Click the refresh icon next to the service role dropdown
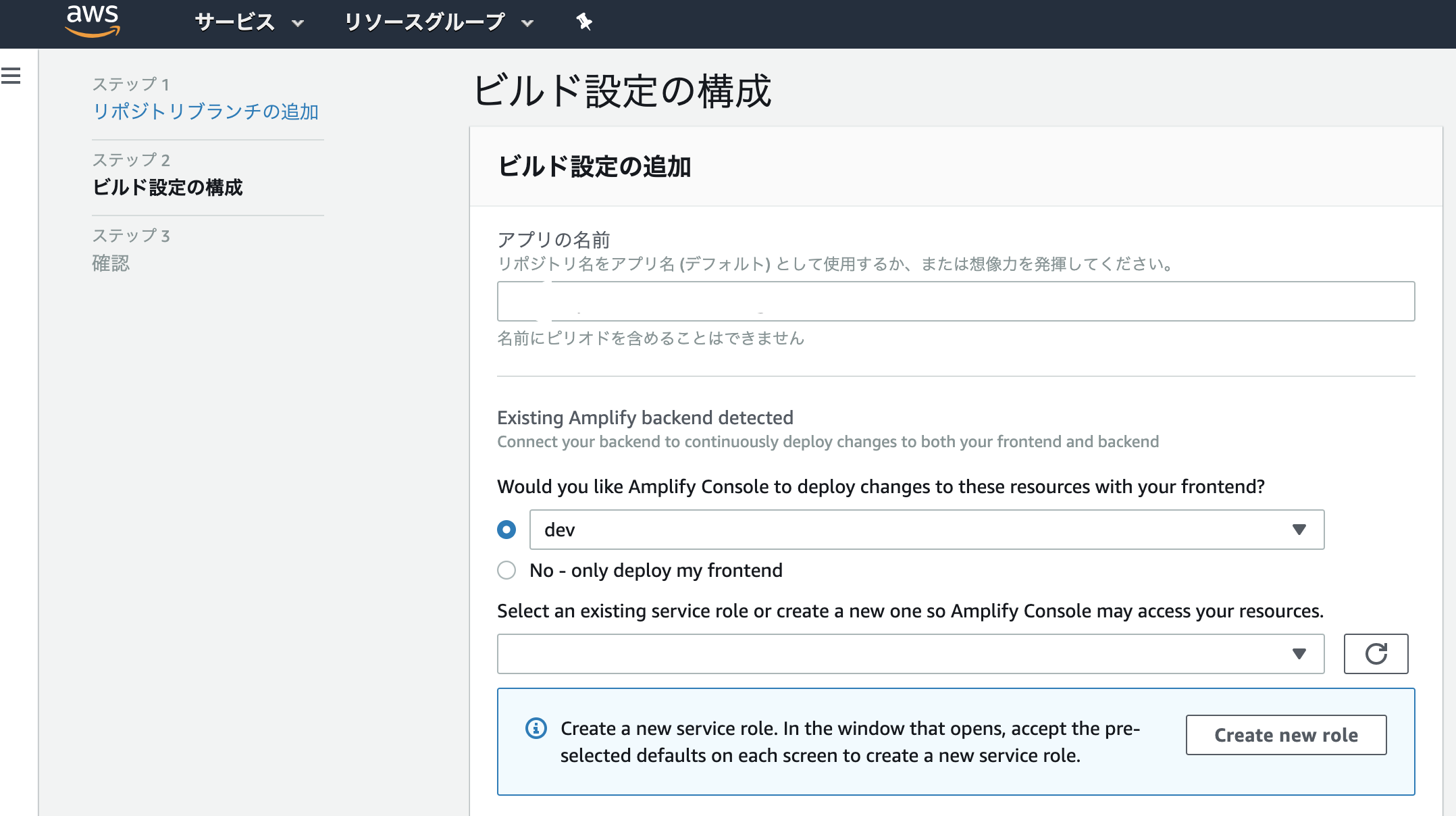 click(x=1376, y=654)
